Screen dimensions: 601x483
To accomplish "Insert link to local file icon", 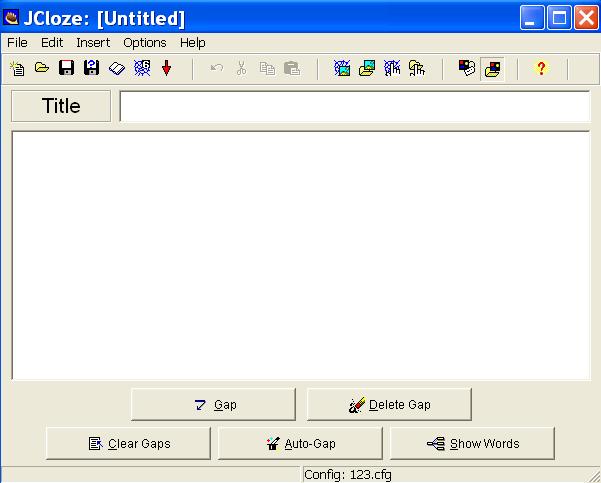I will point(417,68).
